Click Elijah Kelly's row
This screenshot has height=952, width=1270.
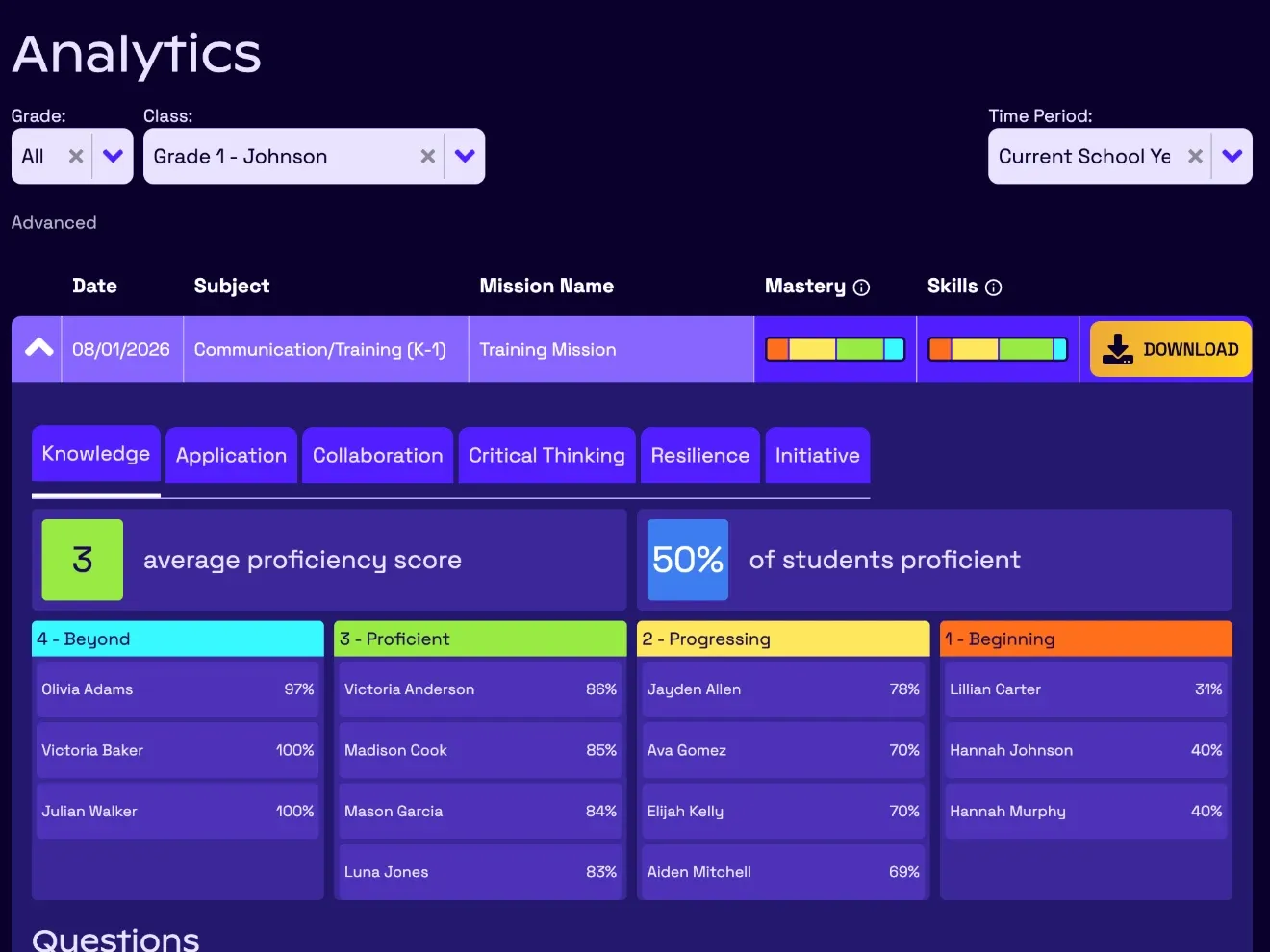click(x=783, y=812)
